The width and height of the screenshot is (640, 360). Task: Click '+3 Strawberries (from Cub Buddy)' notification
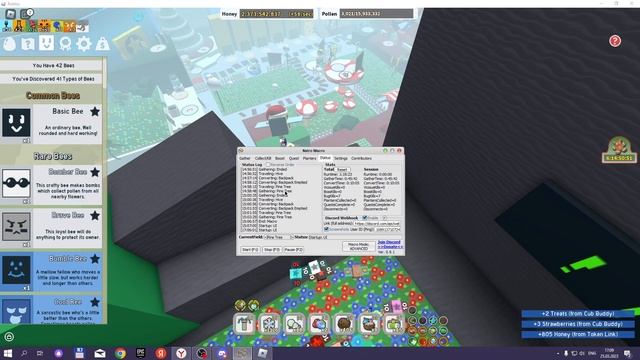pos(577,324)
